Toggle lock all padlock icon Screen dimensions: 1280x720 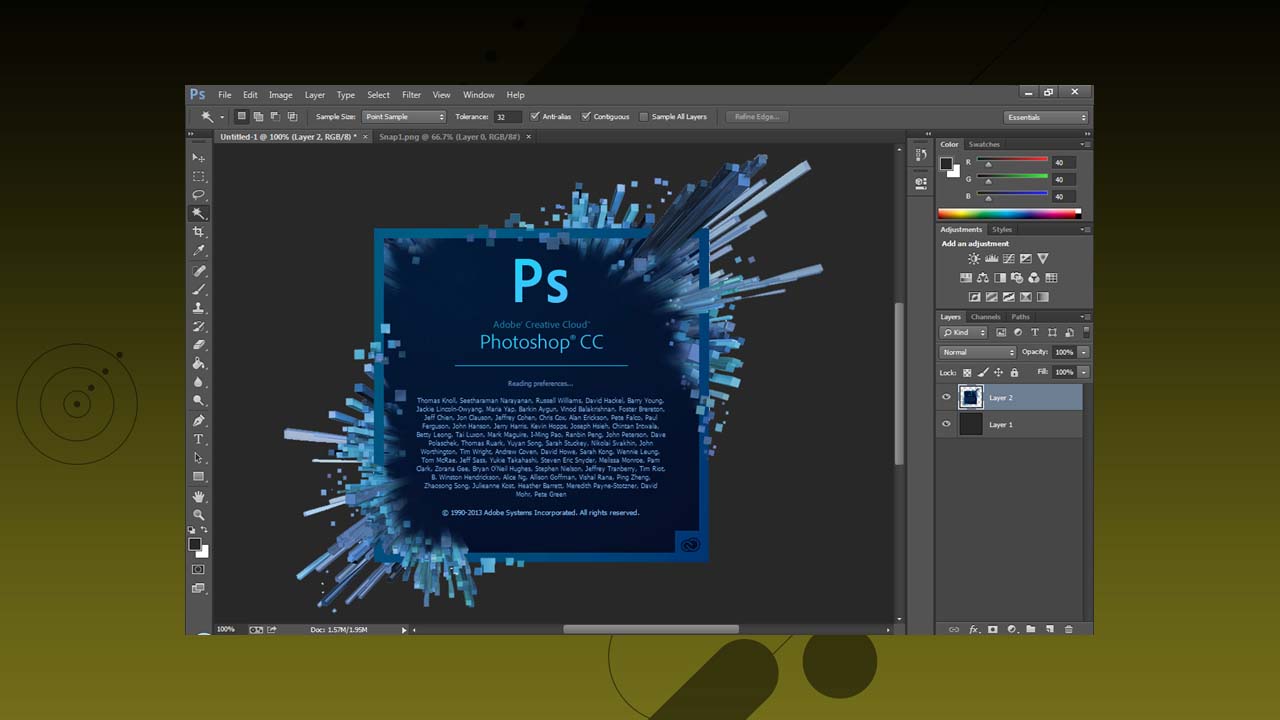click(1014, 372)
